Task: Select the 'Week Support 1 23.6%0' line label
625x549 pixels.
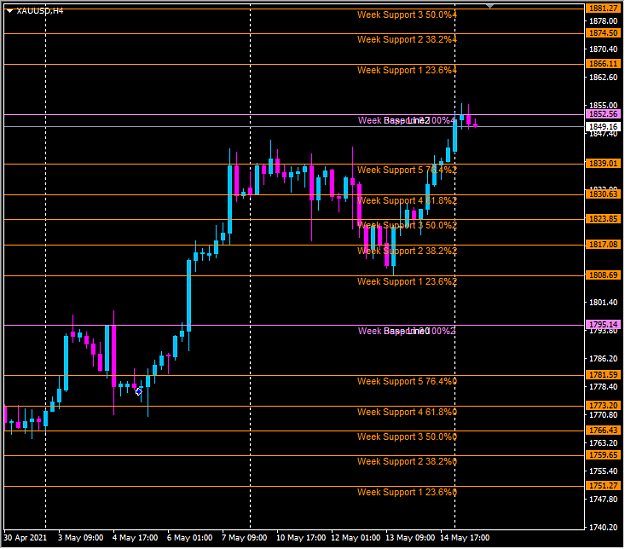Action: click(x=407, y=492)
